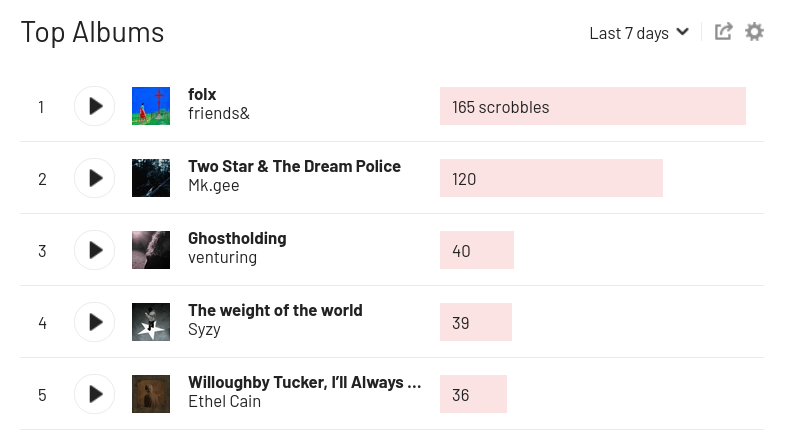Play The weight of the world
The width and height of the screenshot is (807, 437).
click(95, 322)
